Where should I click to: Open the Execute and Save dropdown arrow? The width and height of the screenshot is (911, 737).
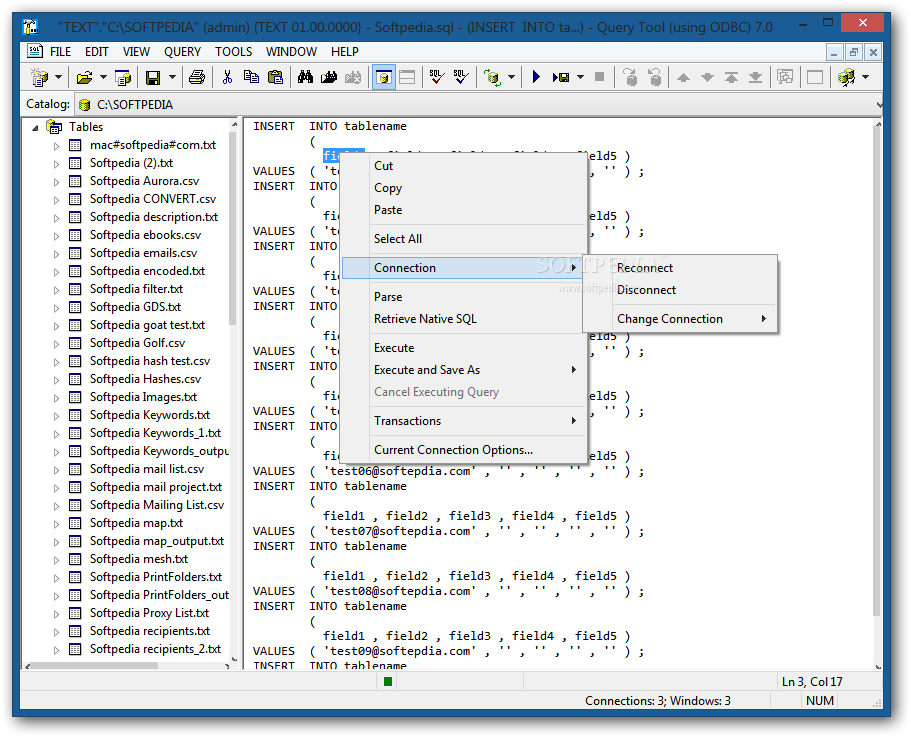tap(580, 77)
